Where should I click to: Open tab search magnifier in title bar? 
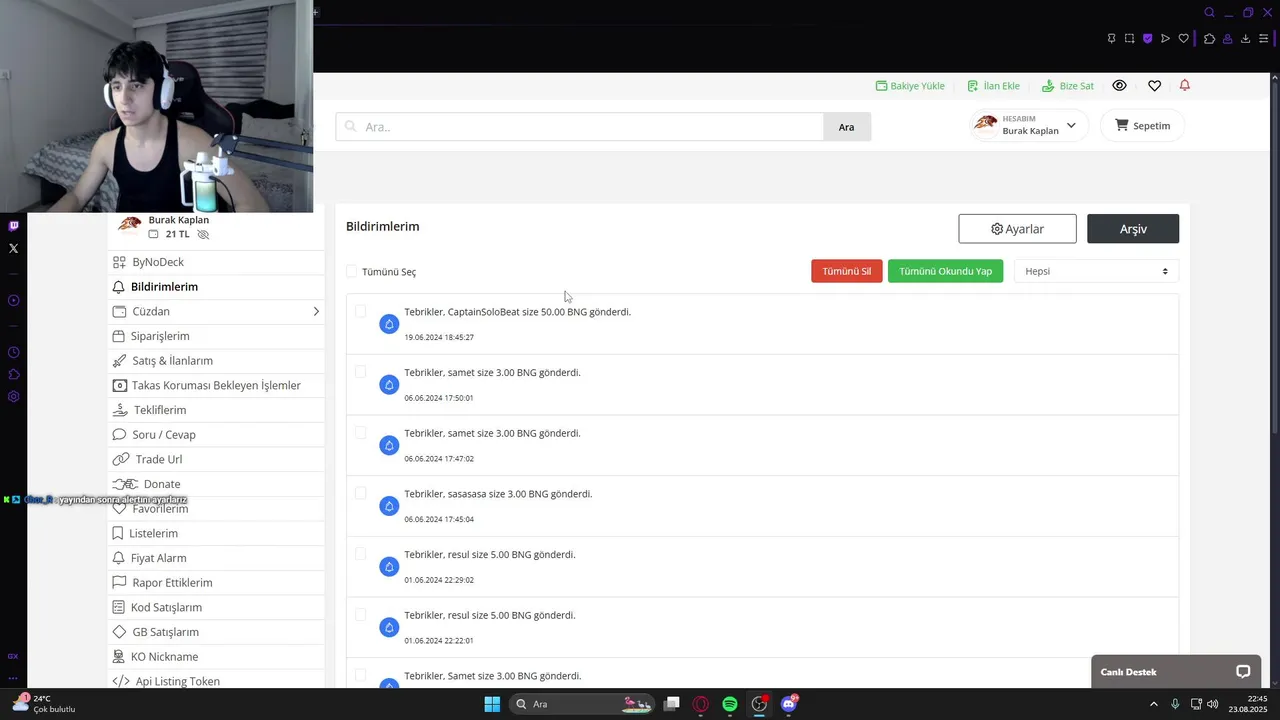1210,13
